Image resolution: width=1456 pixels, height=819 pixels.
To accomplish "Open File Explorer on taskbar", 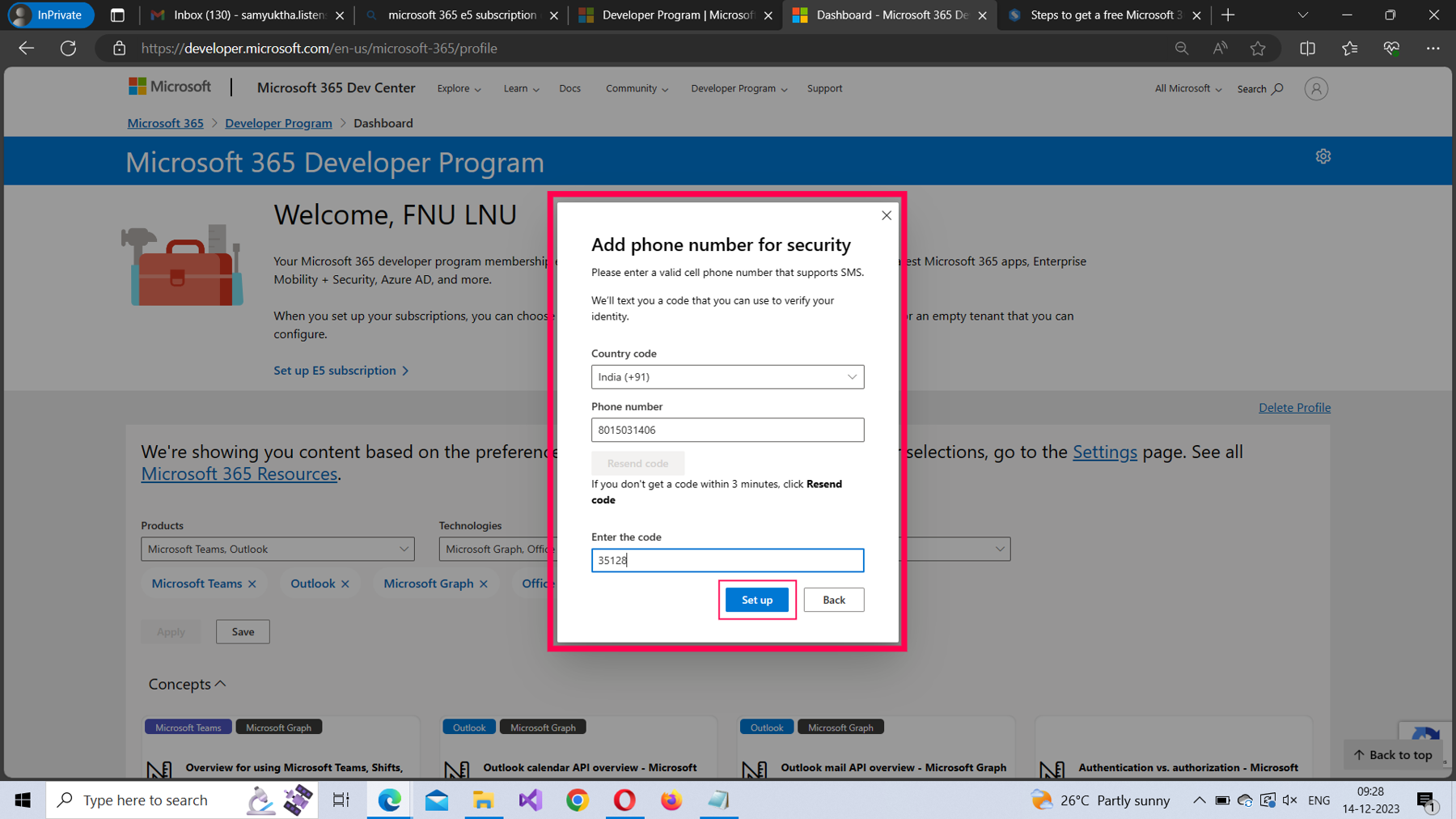I will (x=484, y=800).
